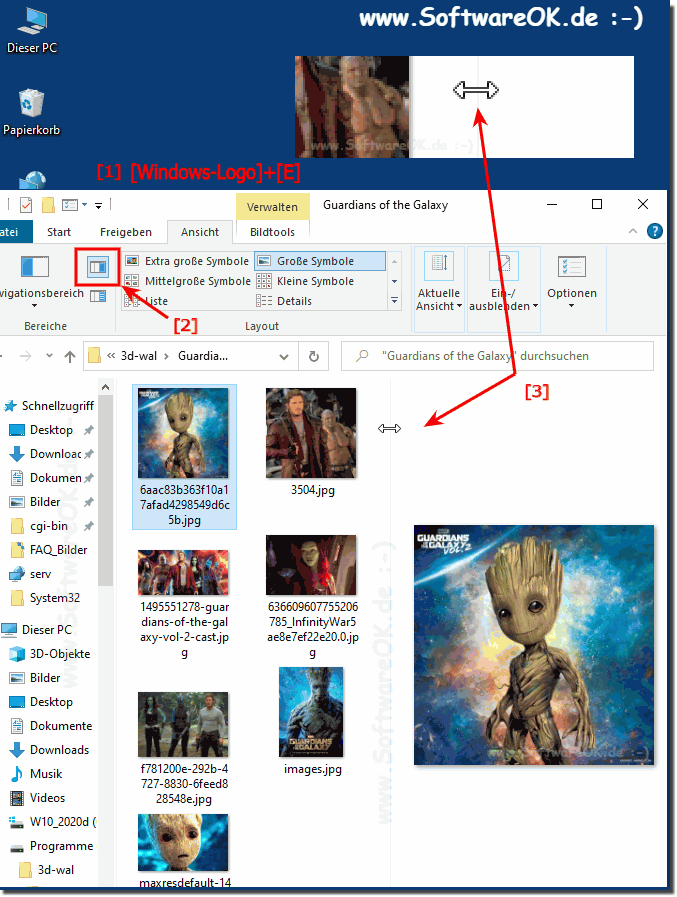Viewport: 677px width, 897px height.
Task: Open the FAQ_Bilder folder
Action: 50,550
